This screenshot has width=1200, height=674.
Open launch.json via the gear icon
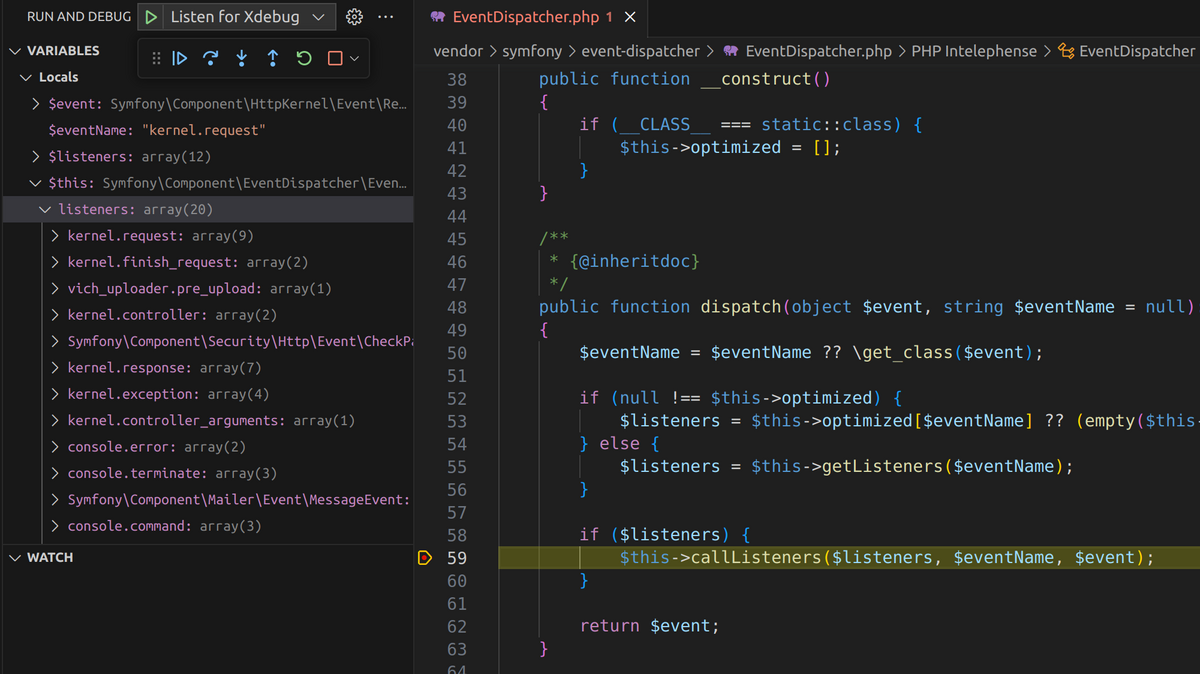pos(354,17)
